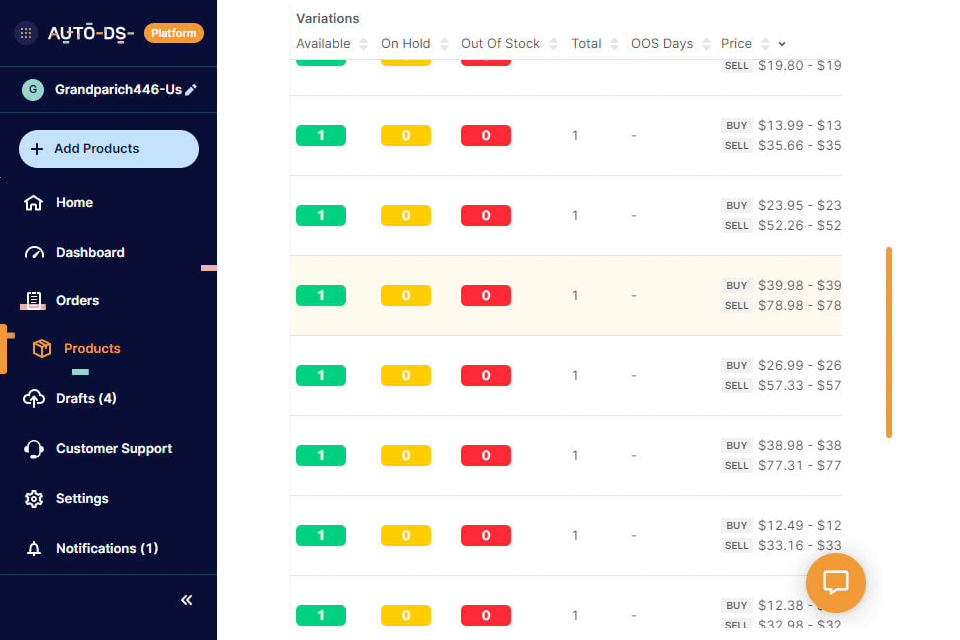Click BUY price $26.99 - $26
Image resolution: width=960 pixels, height=640 pixels.
click(x=800, y=366)
